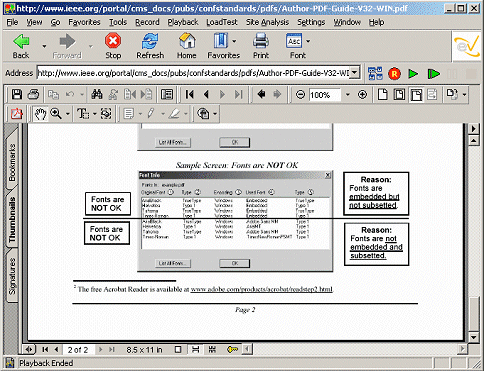Select the Zoom In magnifier tool
484x371 pixels.
(56, 114)
